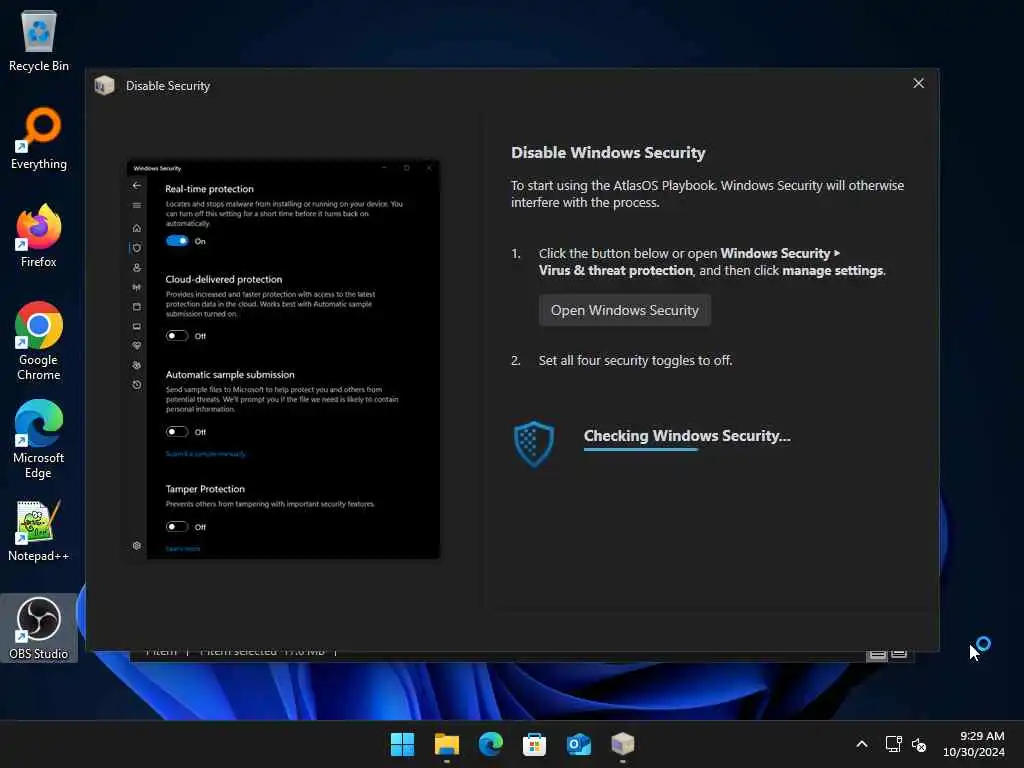The image size is (1024, 768).
Task: Click the AME Wizard box icon in title bar
Action: pyautogui.click(x=104, y=86)
